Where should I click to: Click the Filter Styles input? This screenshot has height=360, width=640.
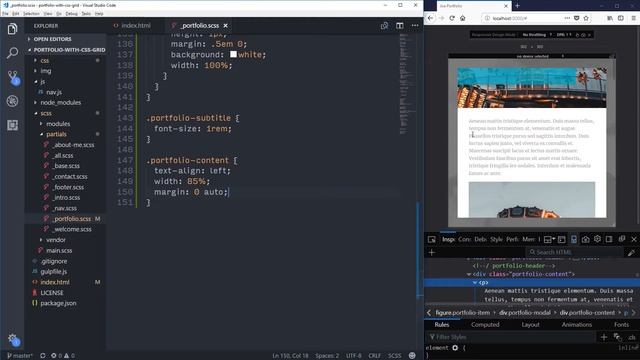pos(510,337)
